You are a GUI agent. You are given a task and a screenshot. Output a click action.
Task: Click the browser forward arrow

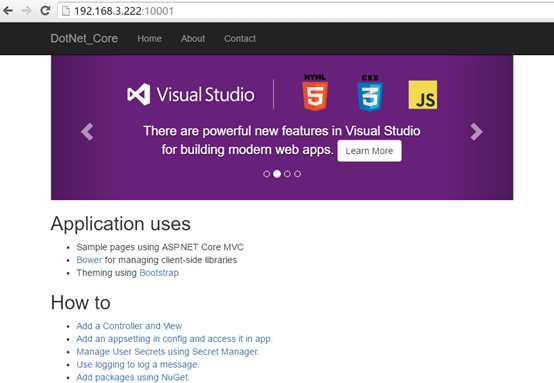pyautogui.click(x=27, y=11)
